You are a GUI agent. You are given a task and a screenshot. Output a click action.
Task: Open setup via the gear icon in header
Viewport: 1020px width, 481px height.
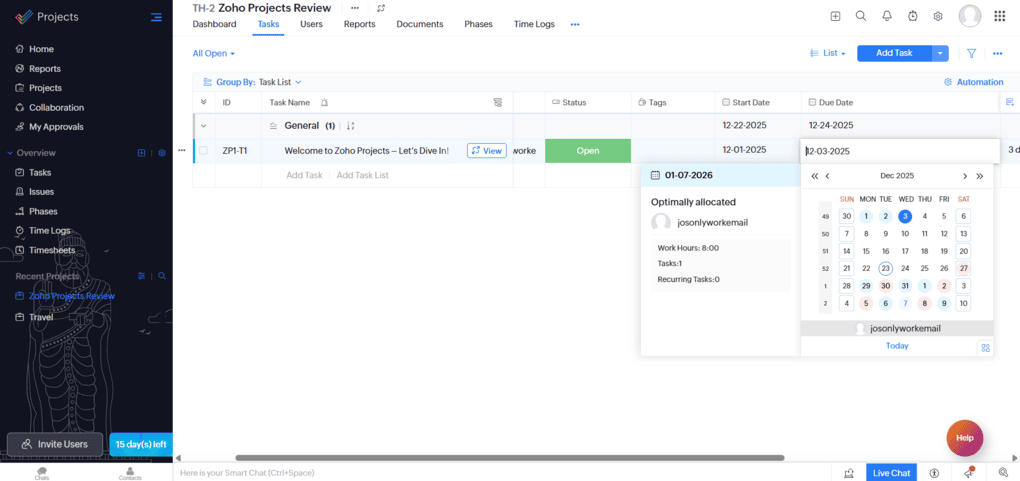938,16
